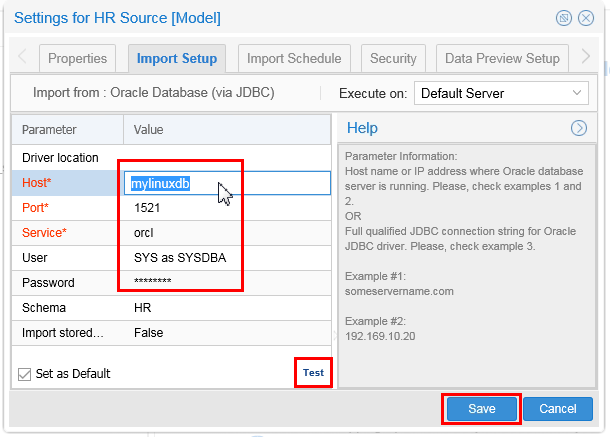This screenshot has width=610, height=437.
Task: Collapse the Help panel arrow icon
Action: 578,128
